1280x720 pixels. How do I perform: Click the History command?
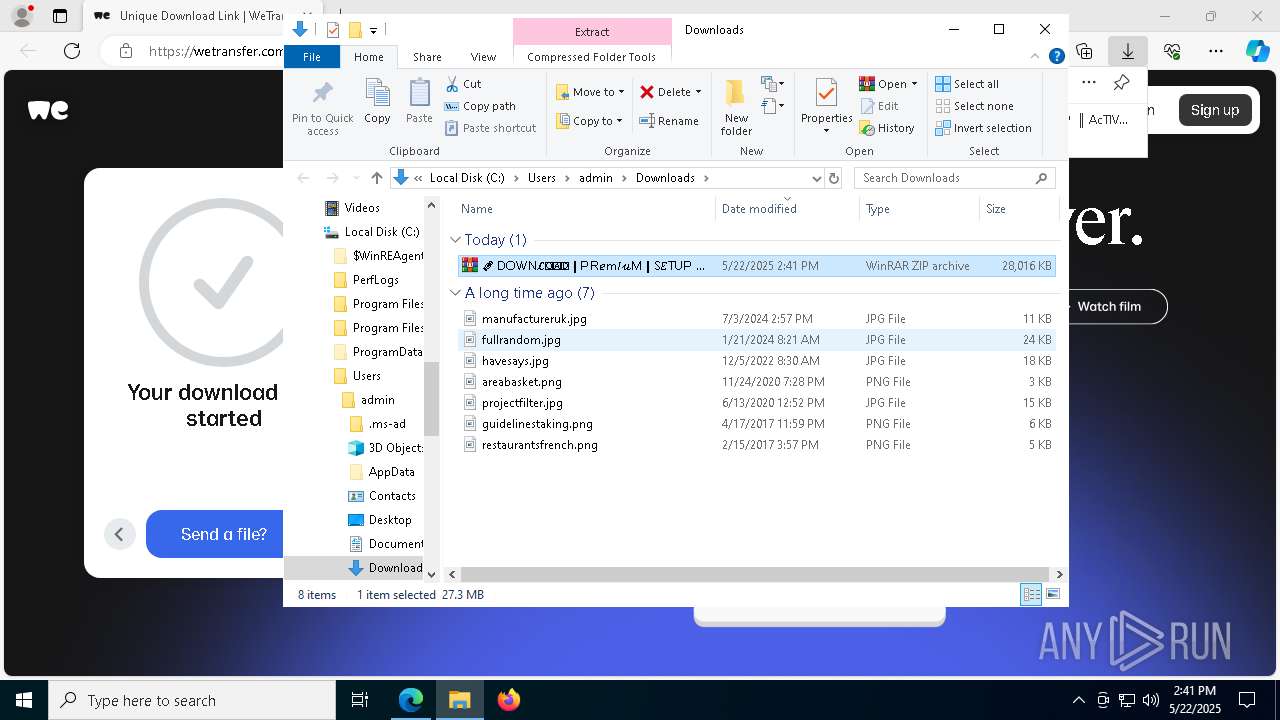click(887, 128)
